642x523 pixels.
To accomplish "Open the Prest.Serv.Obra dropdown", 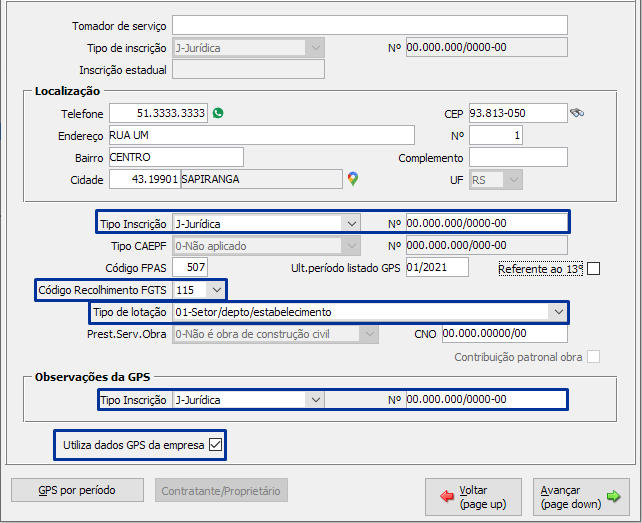I will click(x=275, y=334).
